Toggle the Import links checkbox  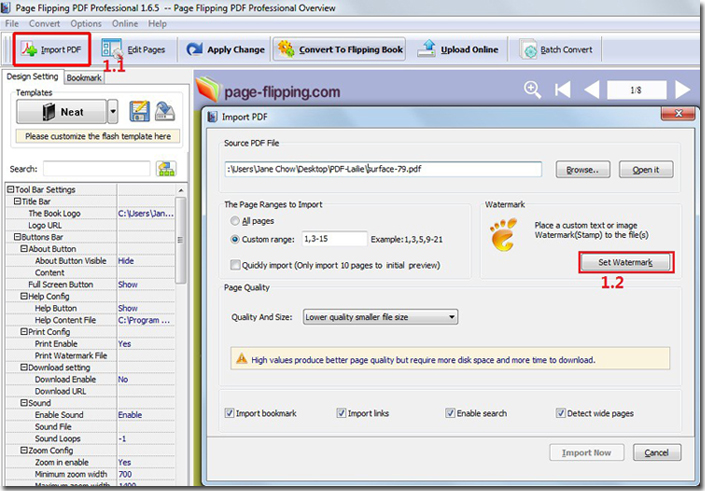coord(341,413)
